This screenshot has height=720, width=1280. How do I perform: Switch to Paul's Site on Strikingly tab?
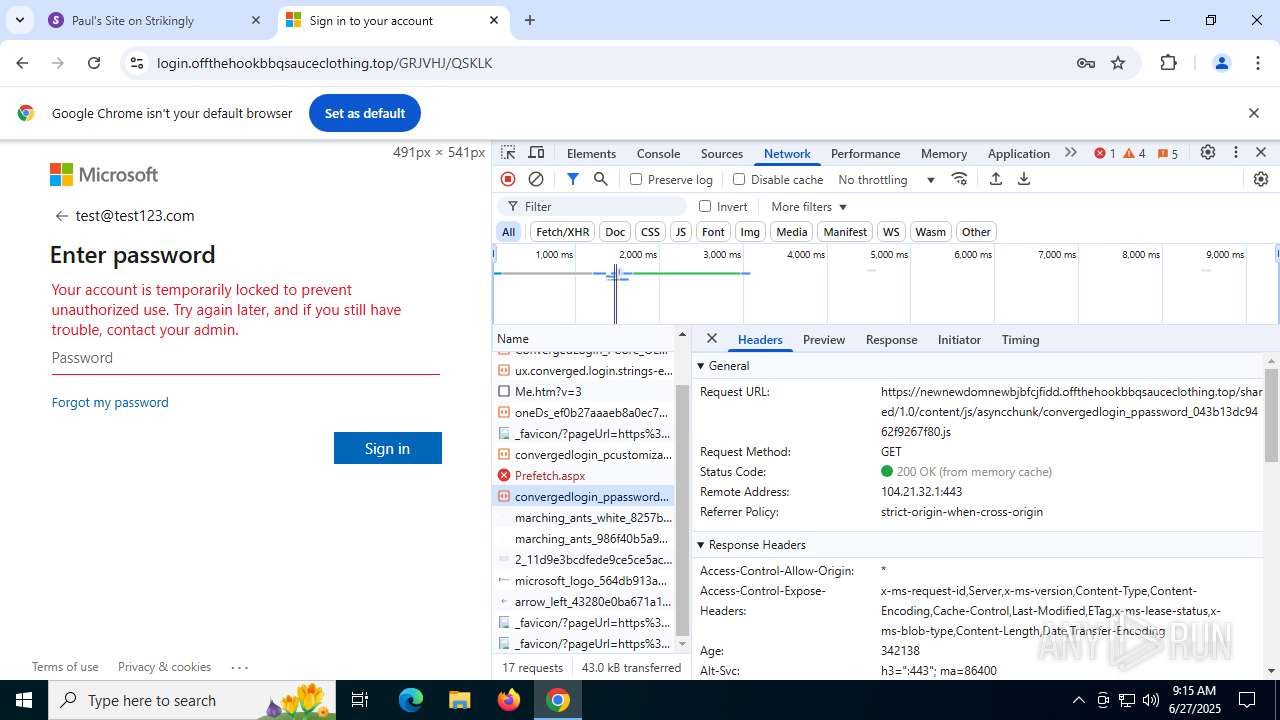point(155,20)
